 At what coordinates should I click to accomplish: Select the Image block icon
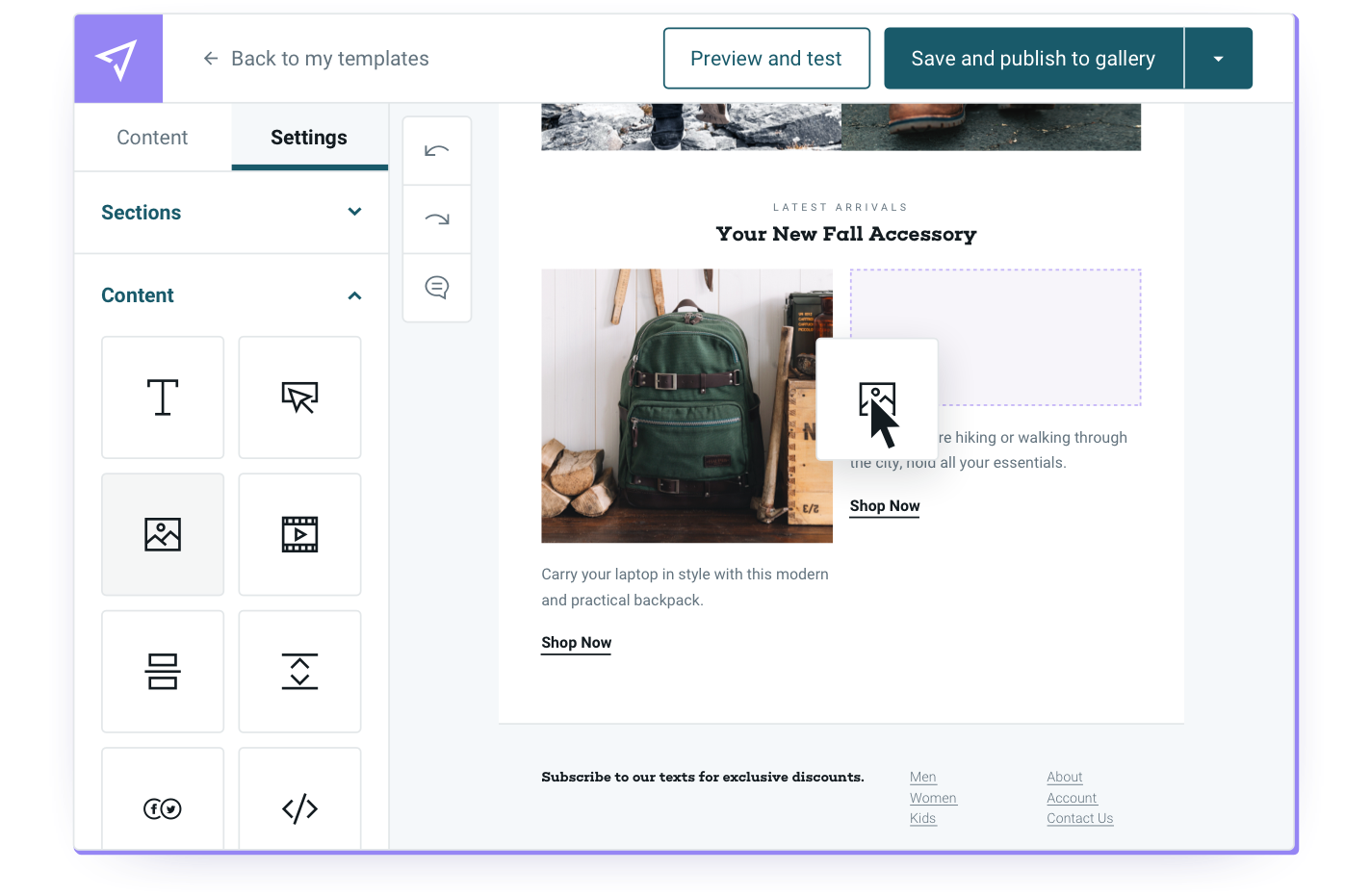163,534
